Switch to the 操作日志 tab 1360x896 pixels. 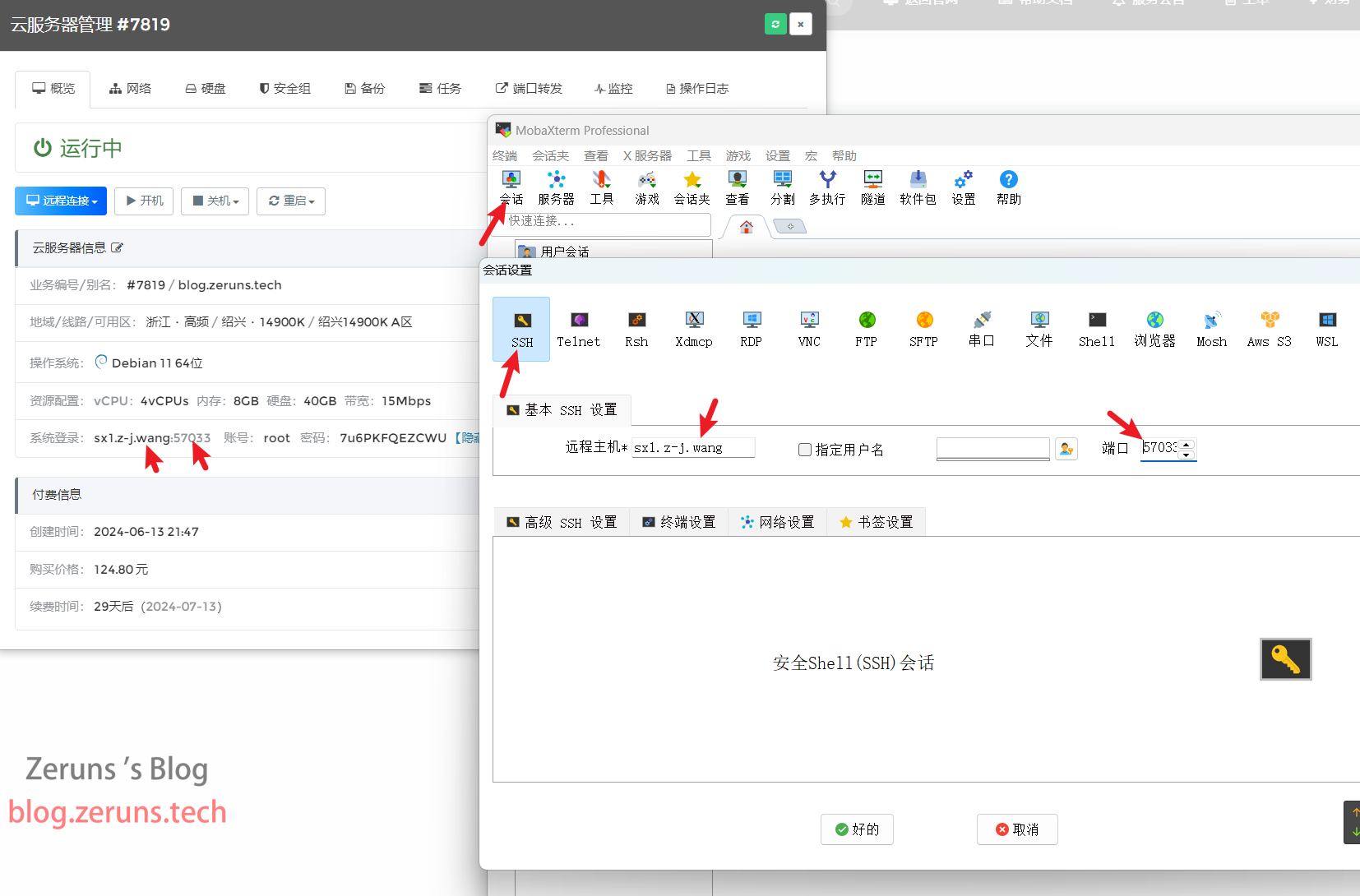(x=697, y=88)
